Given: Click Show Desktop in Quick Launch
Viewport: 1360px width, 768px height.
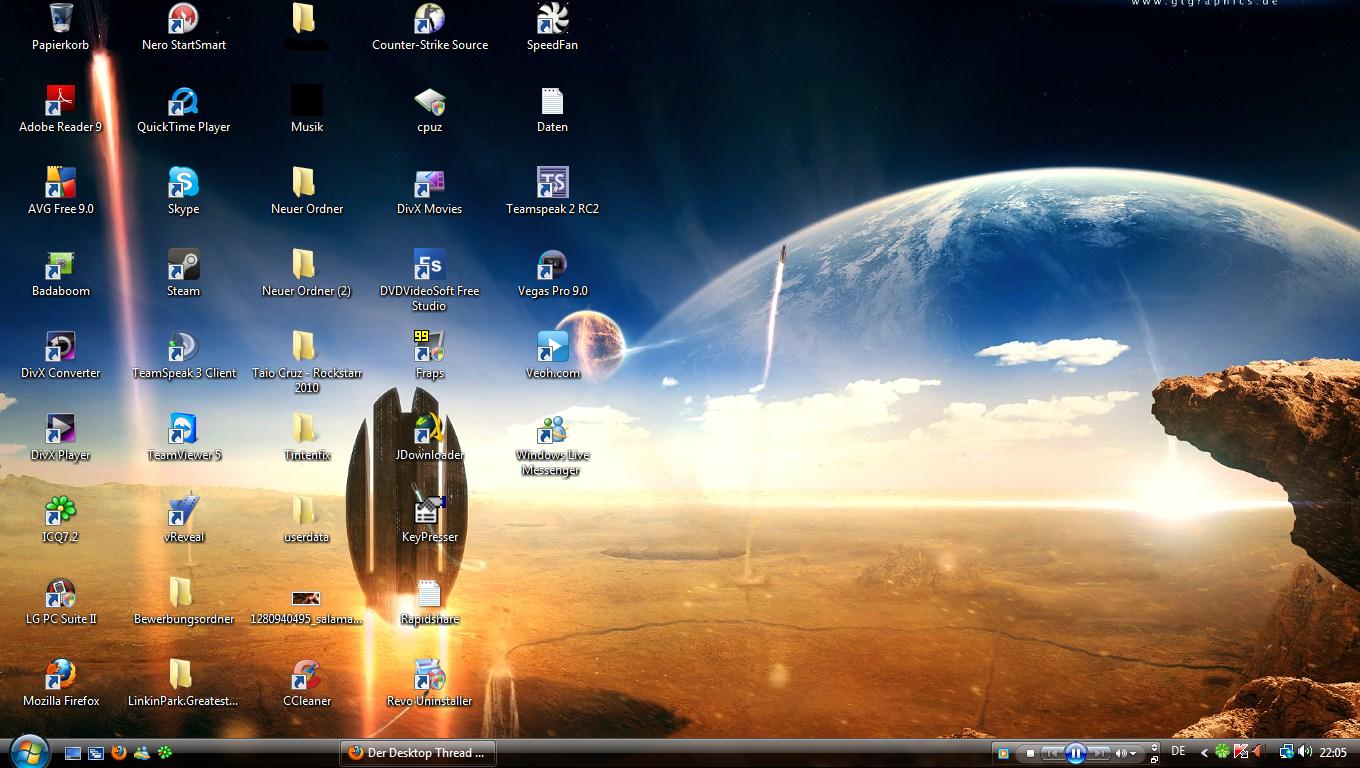Looking at the screenshot, I should click(x=73, y=753).
